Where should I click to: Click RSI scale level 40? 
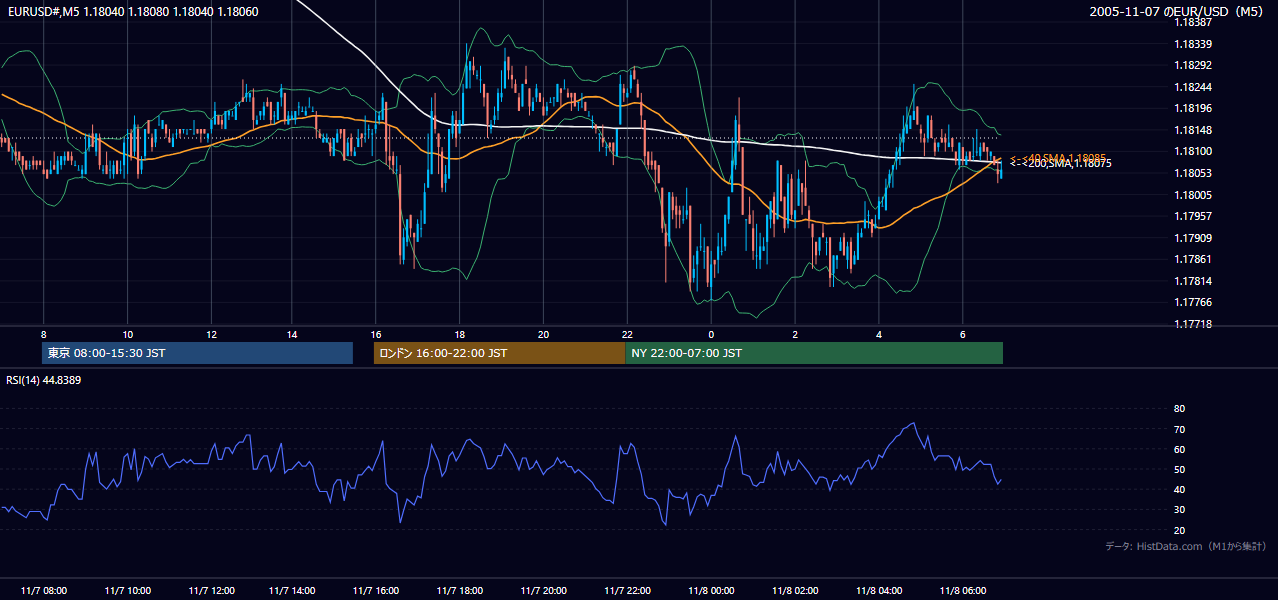tap(1179, 489)
